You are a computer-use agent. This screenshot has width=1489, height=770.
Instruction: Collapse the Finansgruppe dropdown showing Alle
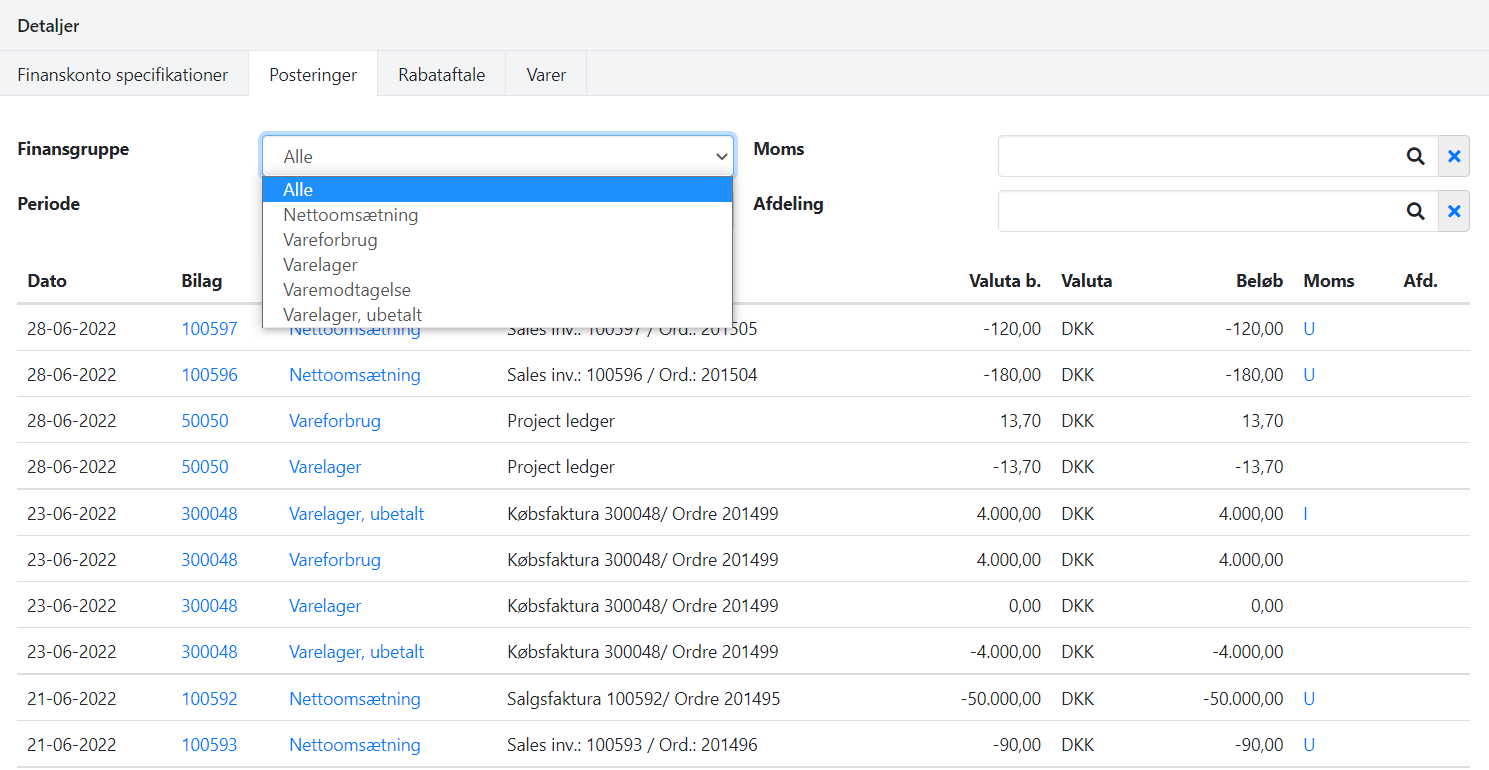coord(498,156)
